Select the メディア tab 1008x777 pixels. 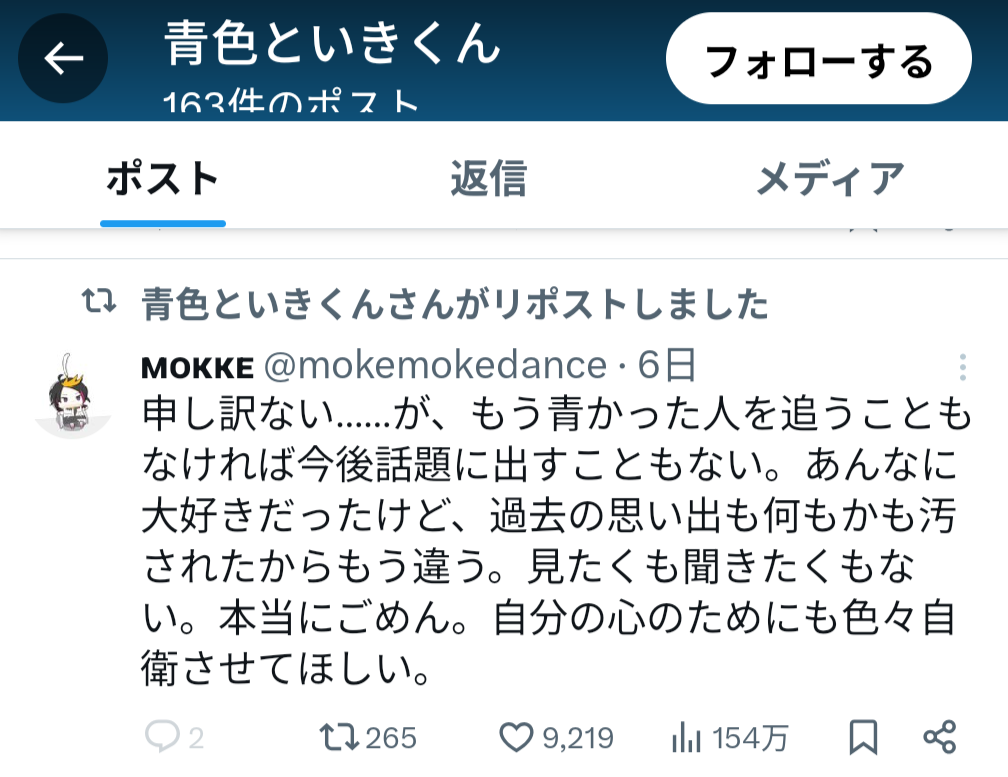click(x=829, y=179)
